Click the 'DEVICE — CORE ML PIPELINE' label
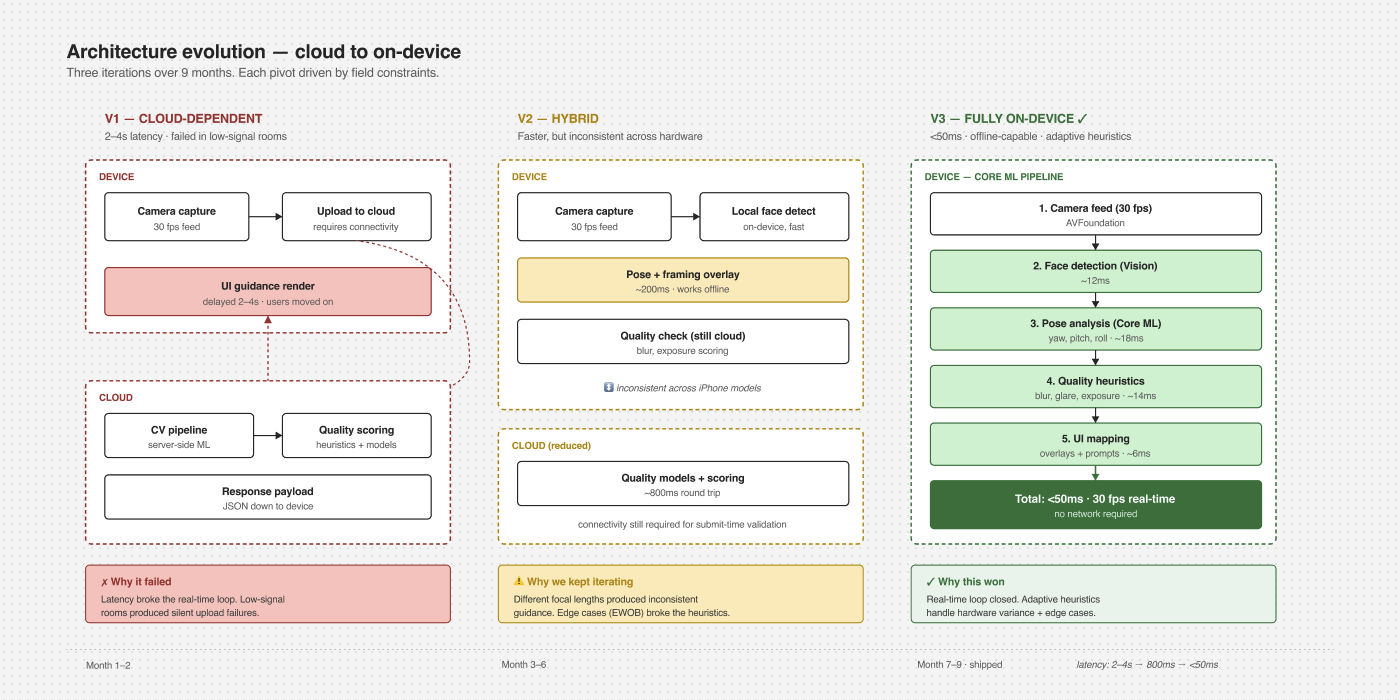1400x700 pixels. click(994, 177)
